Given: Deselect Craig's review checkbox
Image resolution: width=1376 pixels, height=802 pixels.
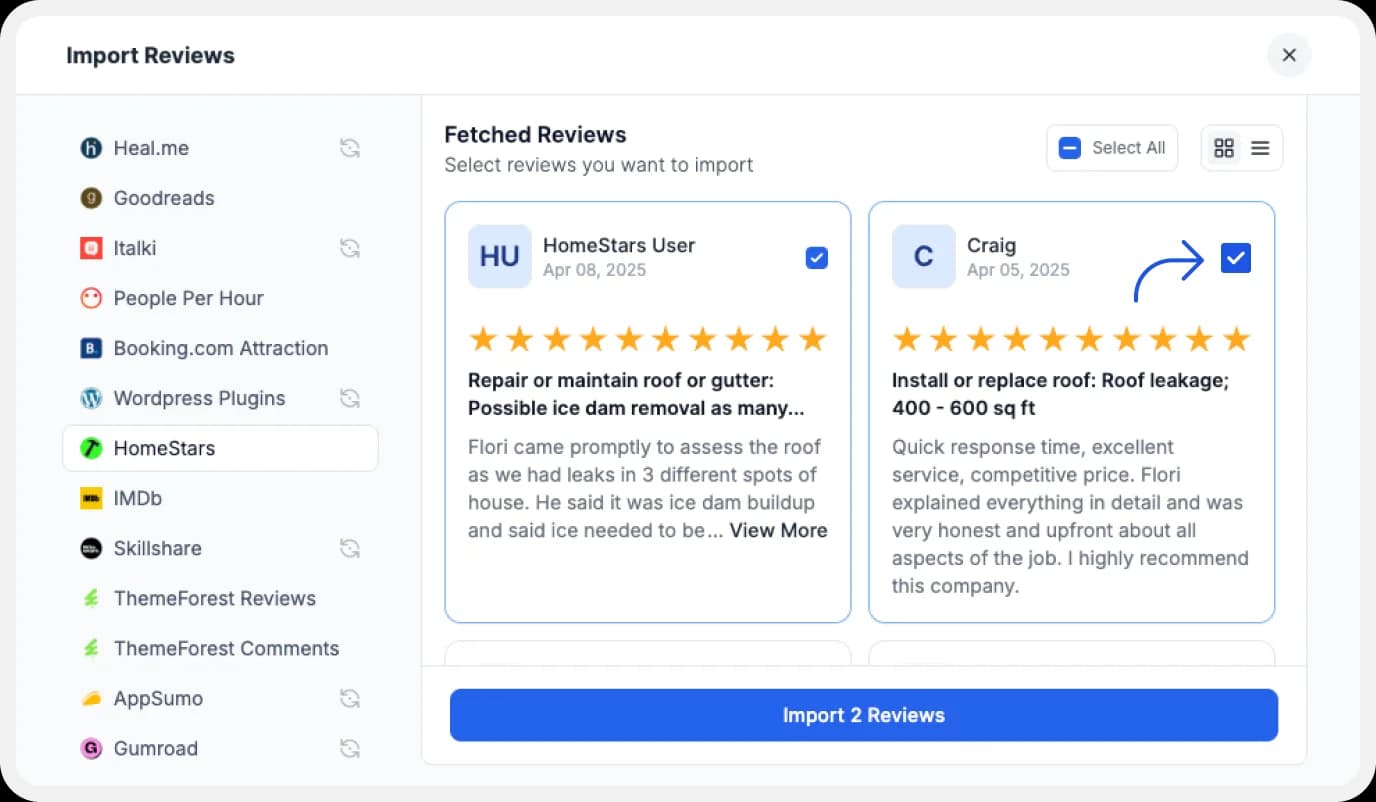Looking at the screenshot, I should [x=1235, y=257].
